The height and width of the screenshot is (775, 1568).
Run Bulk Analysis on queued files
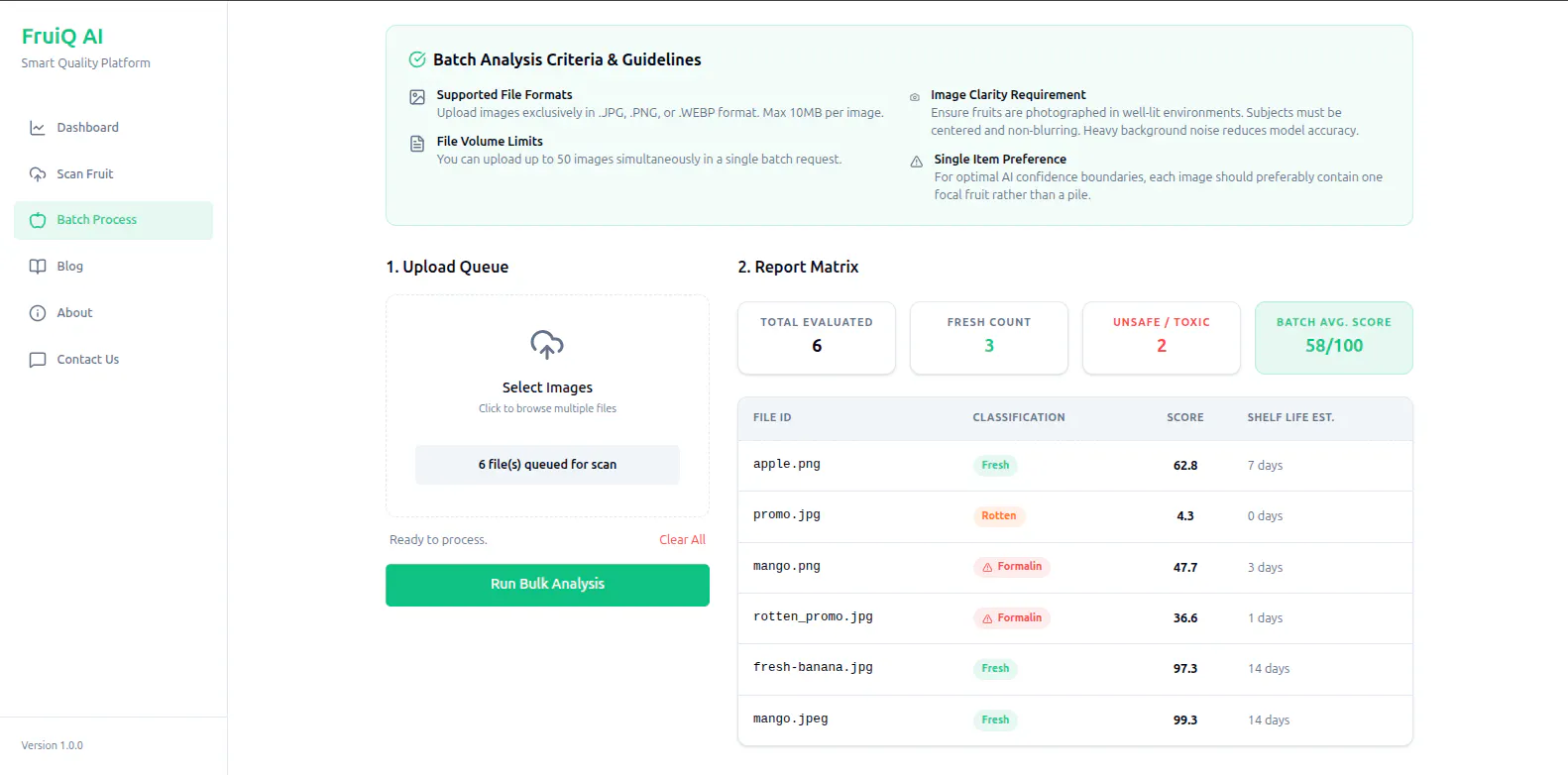click(x=547, y=585)
